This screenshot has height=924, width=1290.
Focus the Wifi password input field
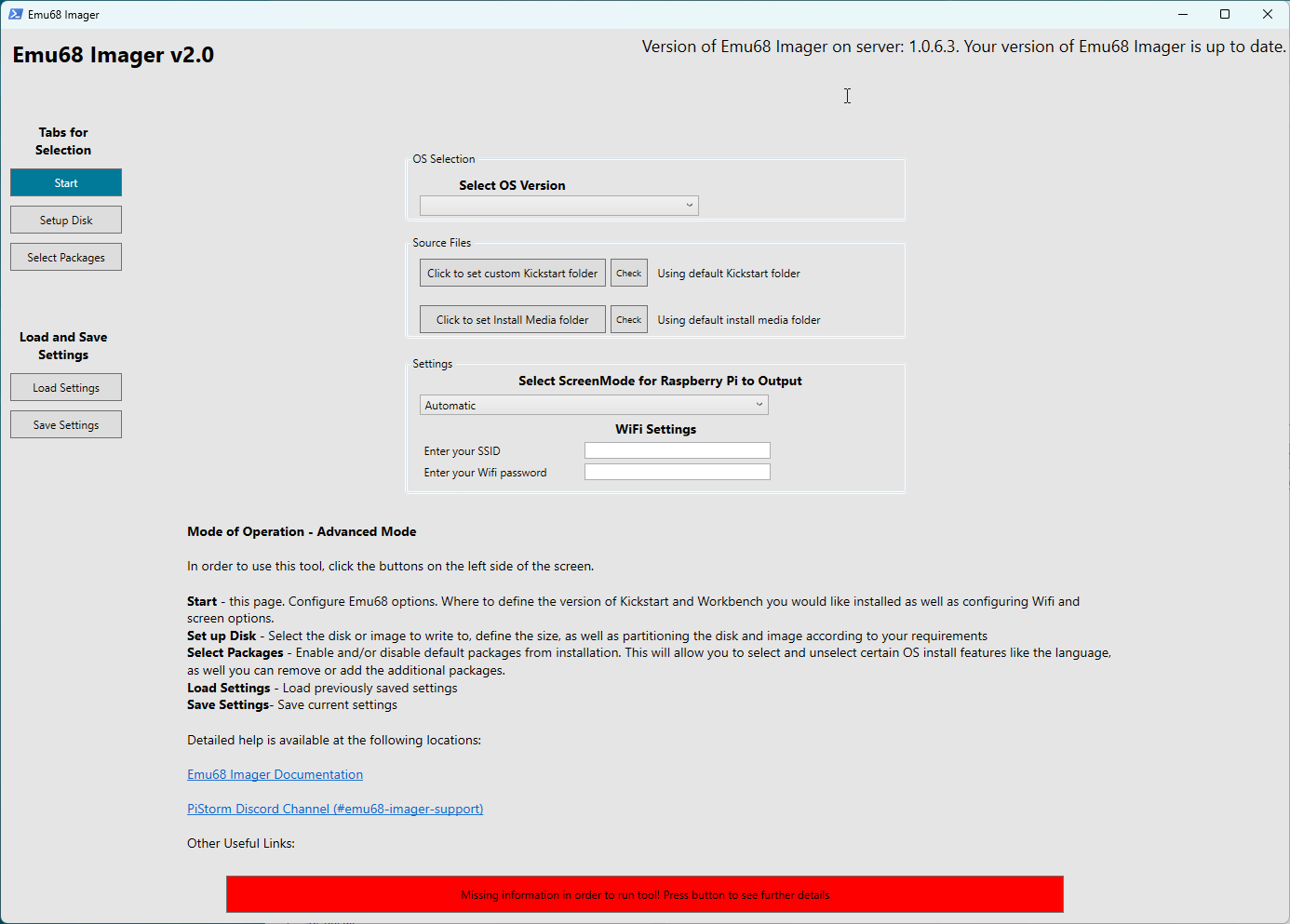coord(677,473)
